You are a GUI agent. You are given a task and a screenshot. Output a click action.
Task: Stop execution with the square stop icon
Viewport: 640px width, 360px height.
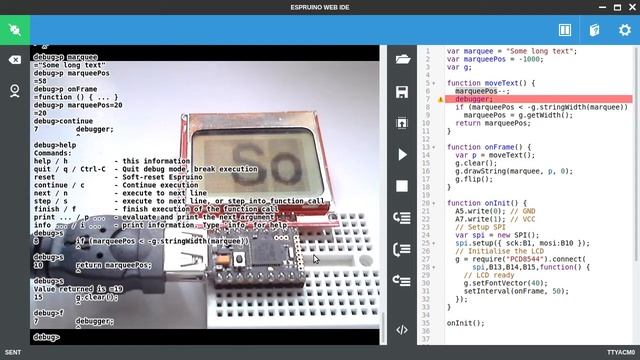point(402,186)
